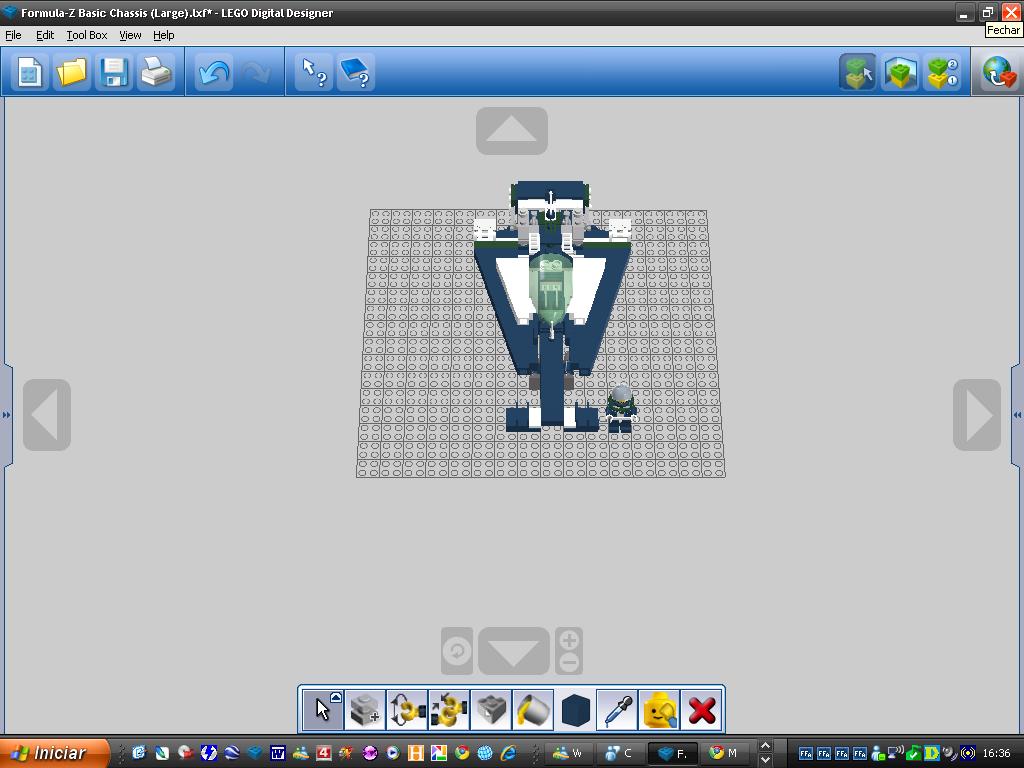This screenshot has height=768, width=1024.
Task: Rotate camera left with left arrow
Action: click(x=47, y=415)
